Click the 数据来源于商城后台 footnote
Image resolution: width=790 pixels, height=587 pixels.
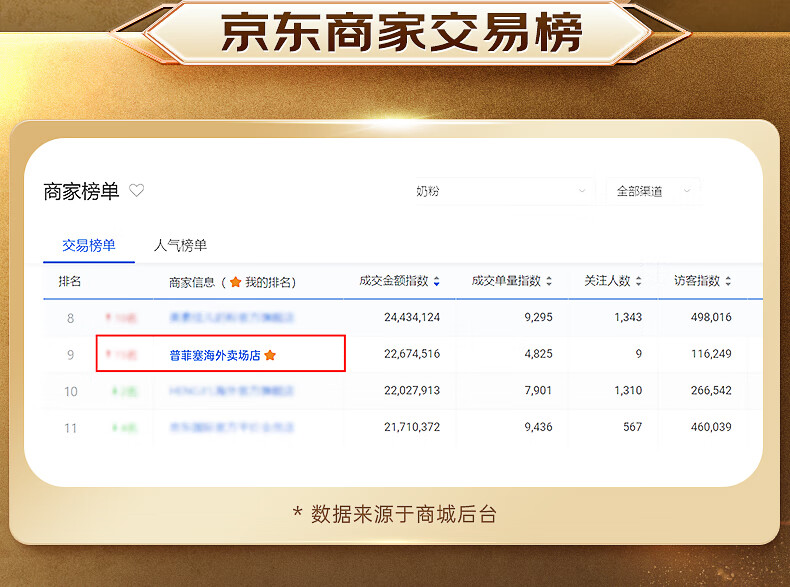pos(404,514)
